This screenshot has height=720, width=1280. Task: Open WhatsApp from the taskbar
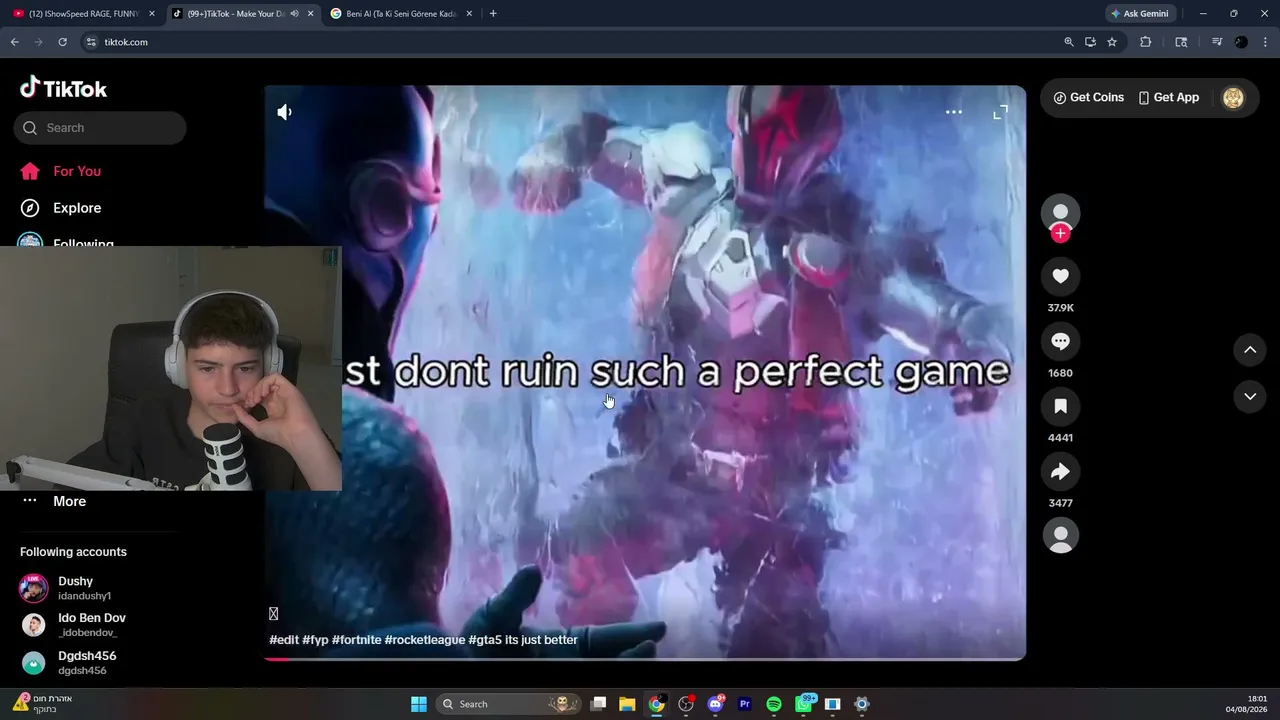[x=804, y=704]
